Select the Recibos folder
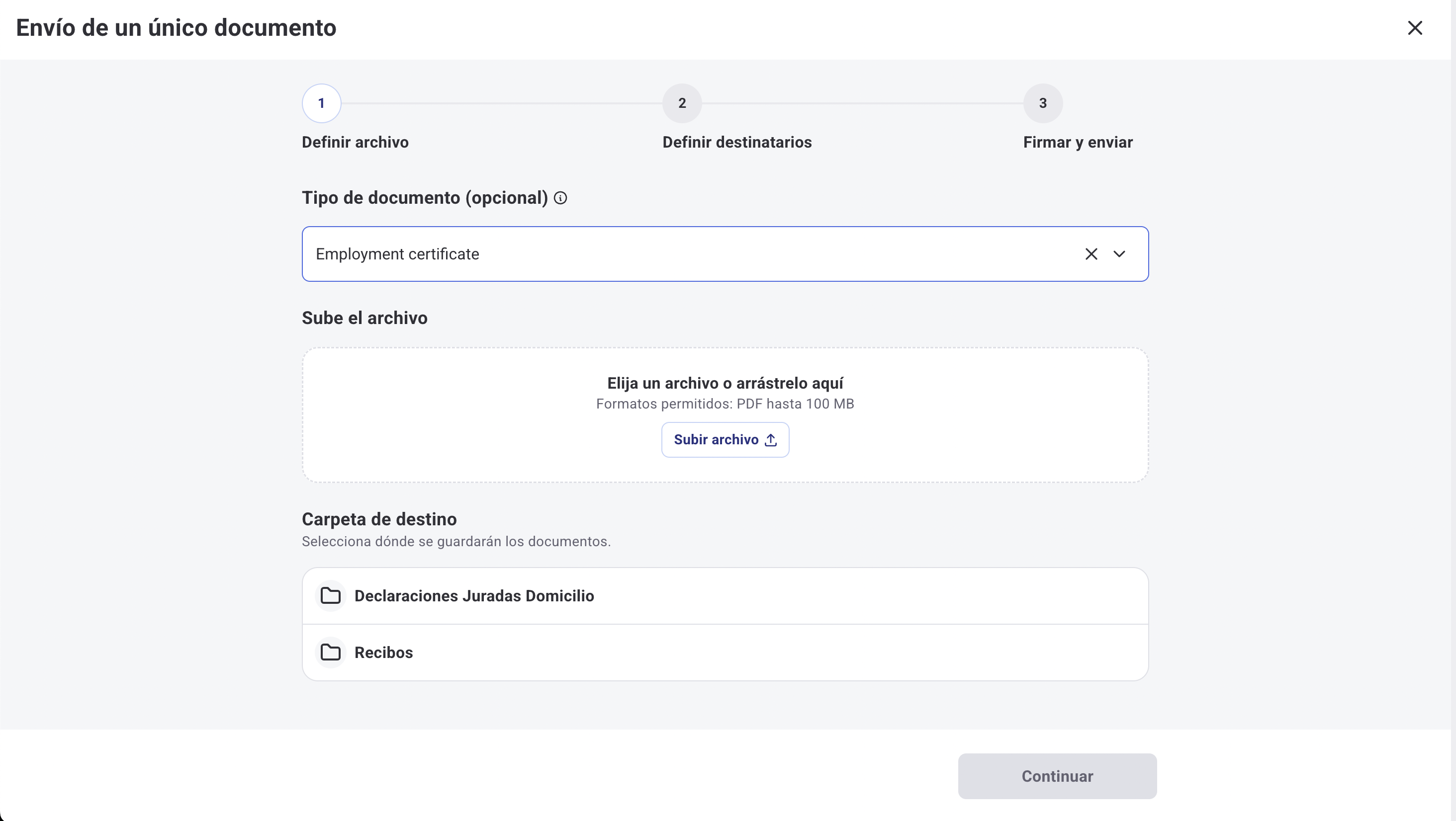The height and width of the screenshot is (821, 1456). (725, 653)
